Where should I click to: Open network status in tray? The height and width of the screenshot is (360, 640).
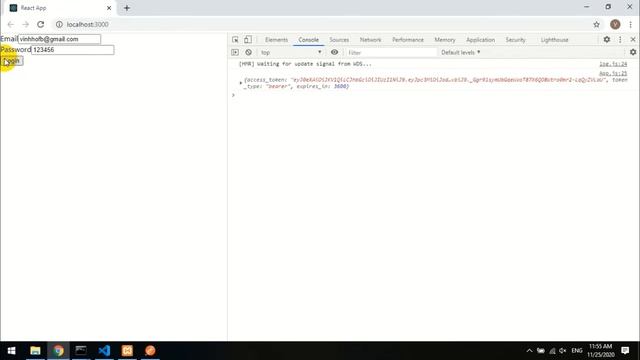(x=552, y=351)
